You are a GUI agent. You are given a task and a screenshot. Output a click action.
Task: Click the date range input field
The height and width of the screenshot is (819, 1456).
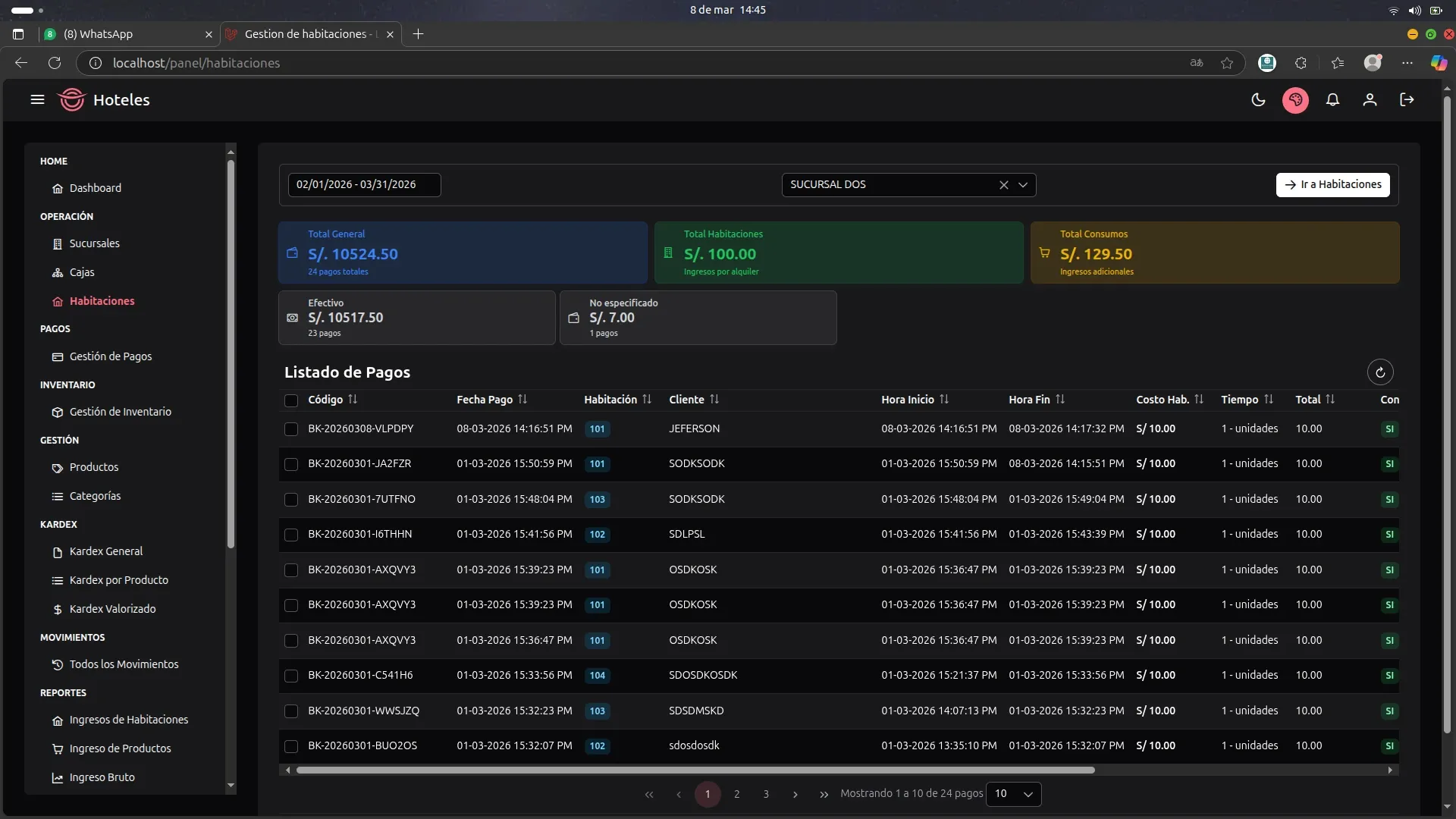click(x=364, y=185)
